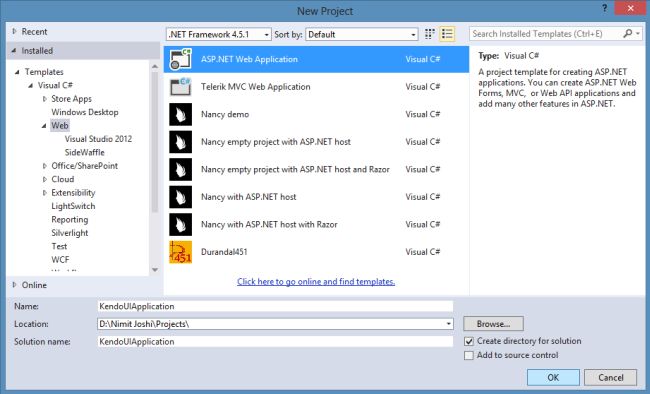The height and width of the screenshot is (394, 650).
Task: Click the Nancy demo template icon
Action: tap(180, 114)
